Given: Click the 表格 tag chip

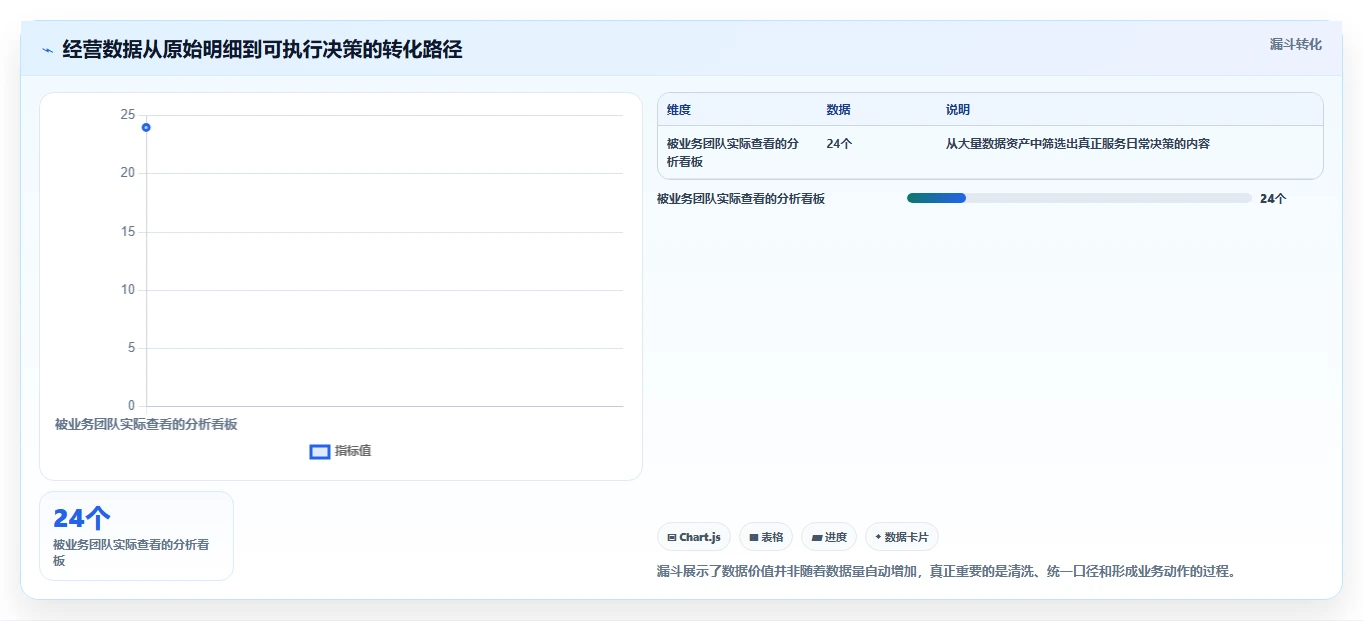Looking at the screenshot, I should point(766,537).
